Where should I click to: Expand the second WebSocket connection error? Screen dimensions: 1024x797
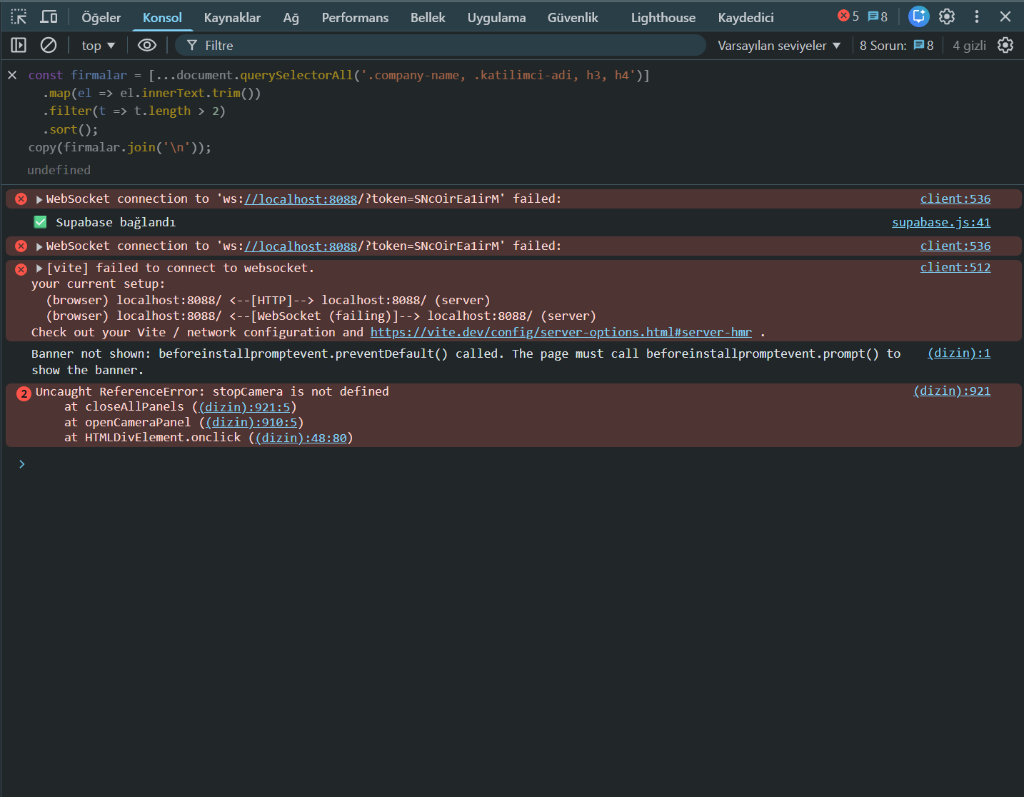pyautogui.click(x=39, y=246)
